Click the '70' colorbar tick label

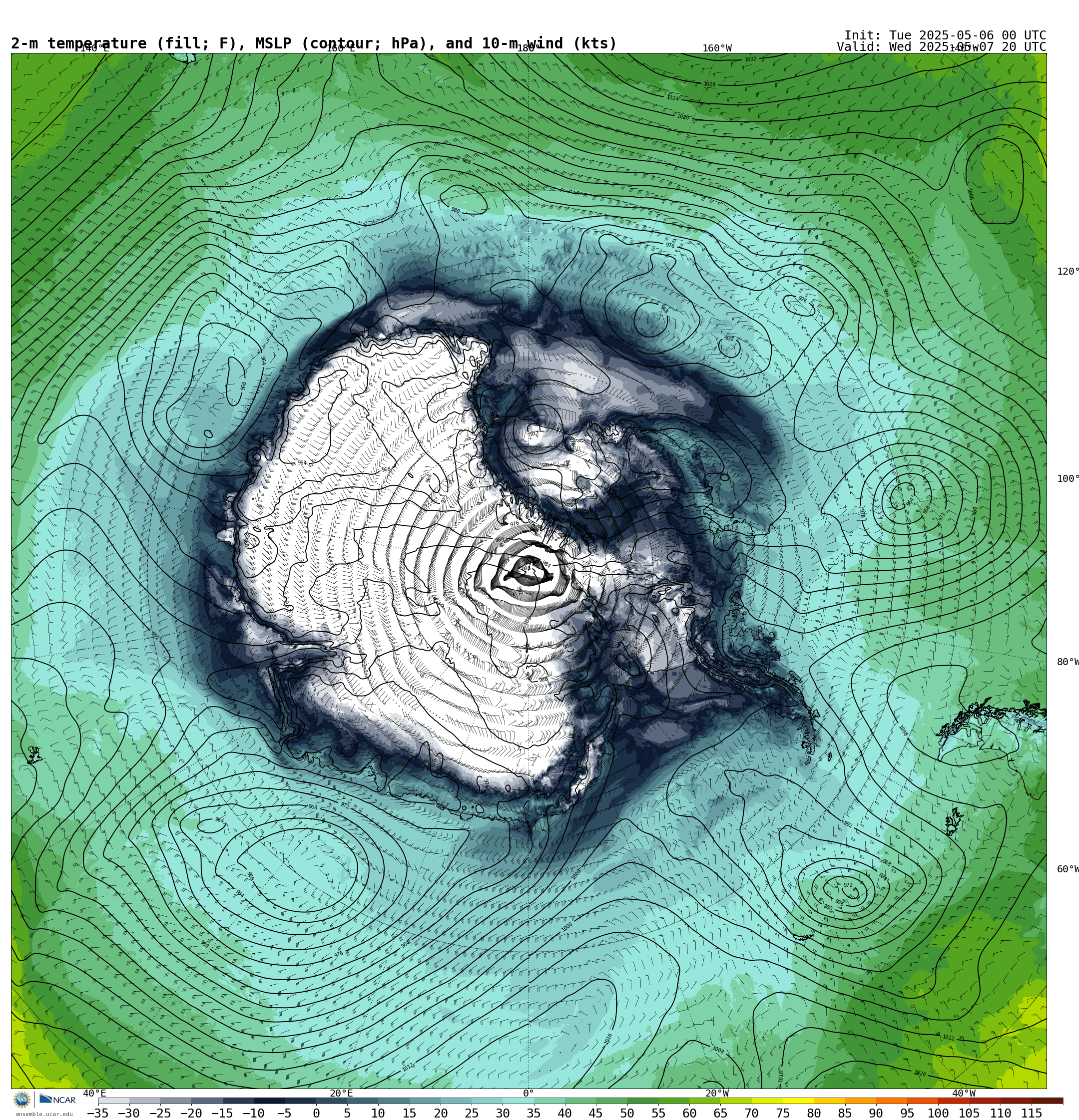click(x=751, y=1113)
